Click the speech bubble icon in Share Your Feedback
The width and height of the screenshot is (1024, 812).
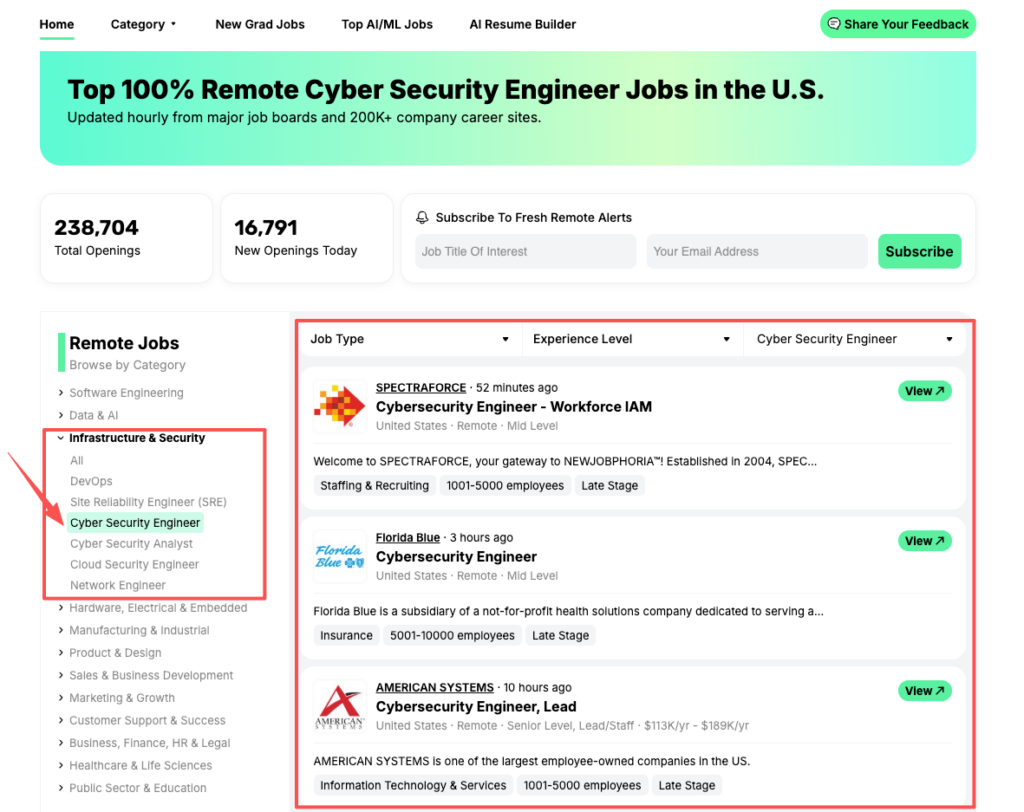(x=833, y=23)
